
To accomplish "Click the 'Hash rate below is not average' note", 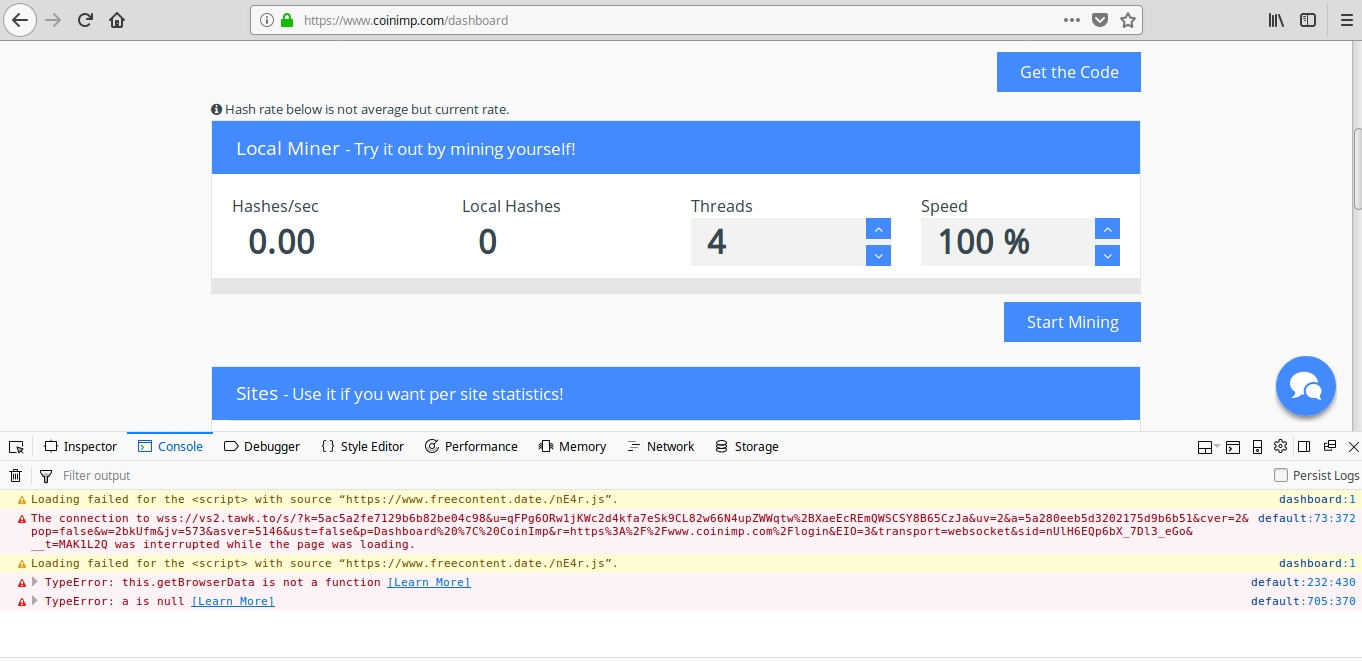I will [x=360, y=109].
